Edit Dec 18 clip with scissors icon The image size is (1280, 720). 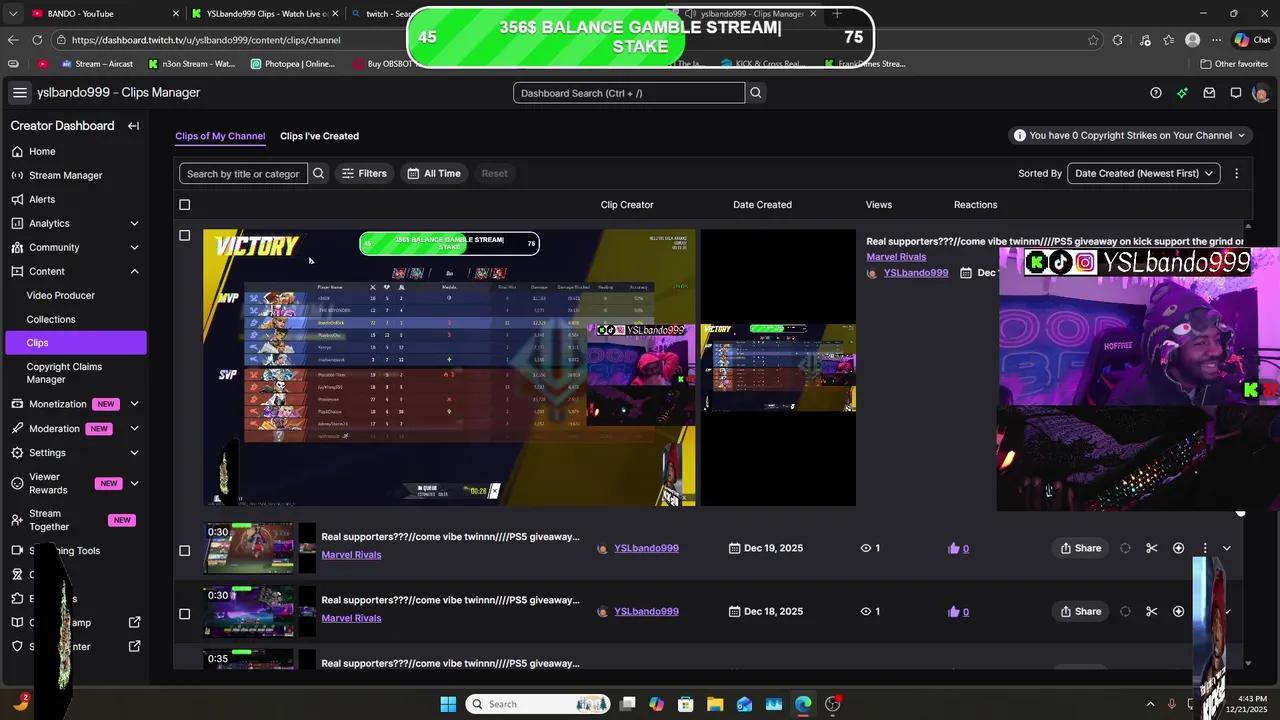point(1152,611)
